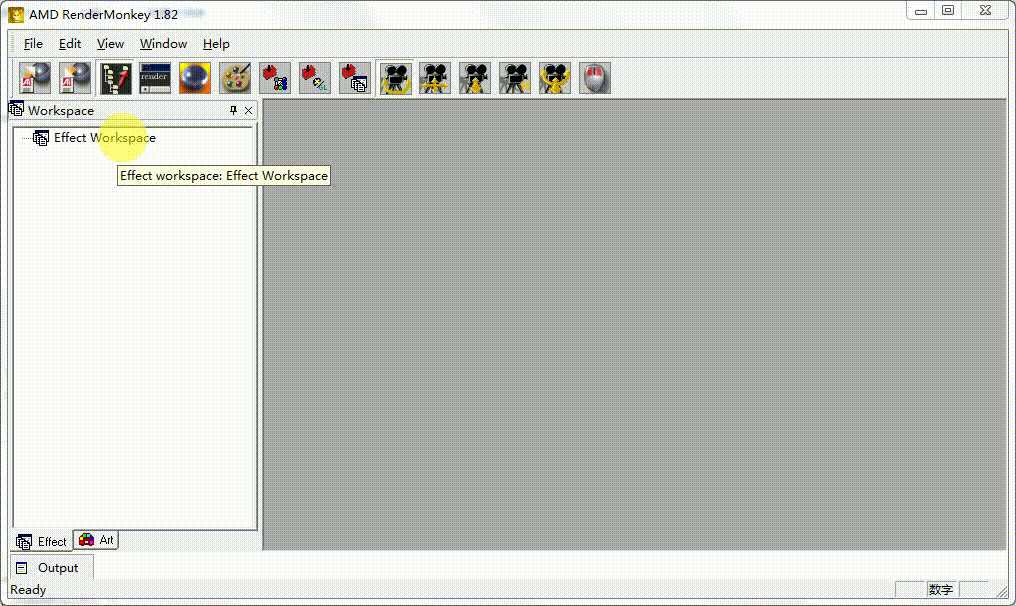The height and width of the screenshot is (606, 1016).
Task: Click the 'Ready' status bar text
Action: (x=28, y=590)
